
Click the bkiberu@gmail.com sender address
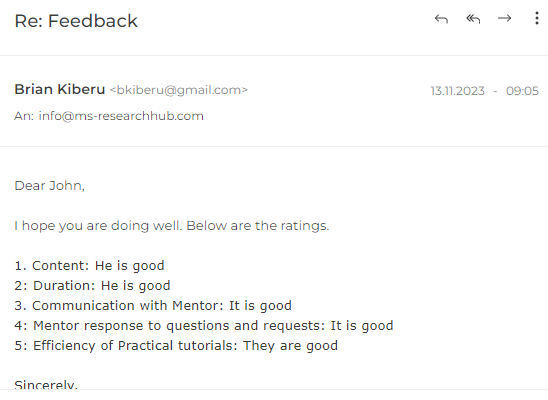(x=179, y=90)
